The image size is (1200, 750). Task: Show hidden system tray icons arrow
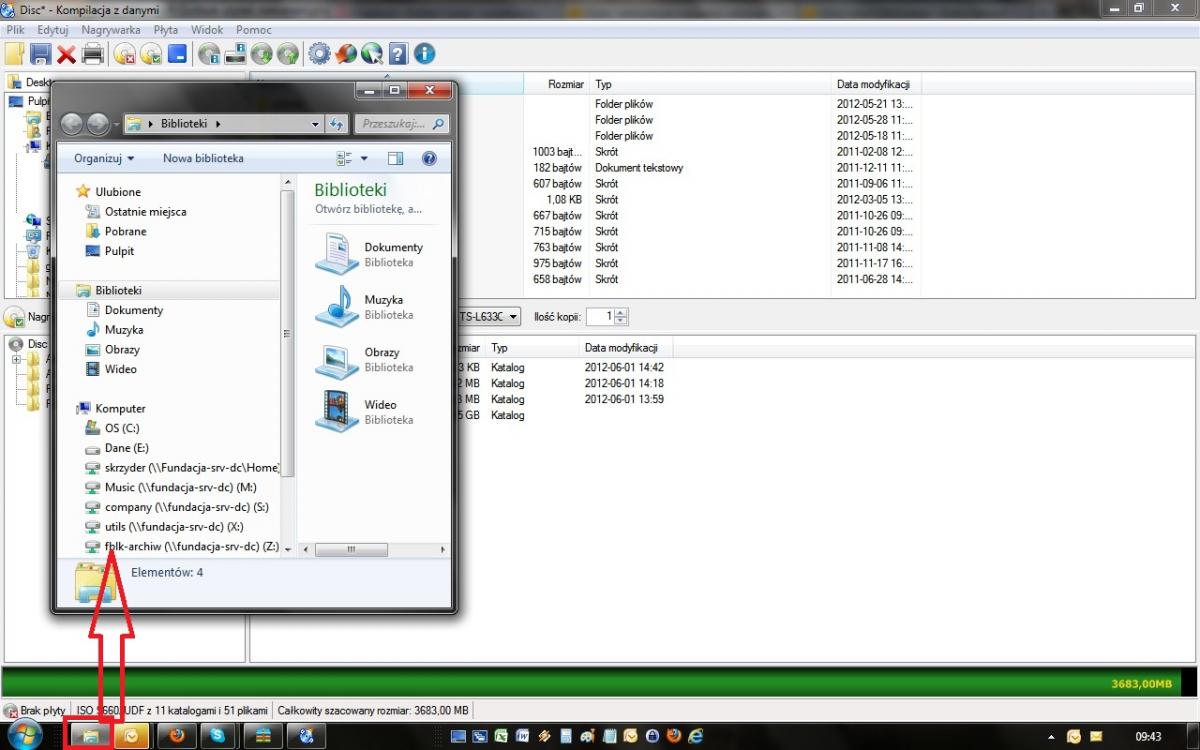tap(1052, 736)
